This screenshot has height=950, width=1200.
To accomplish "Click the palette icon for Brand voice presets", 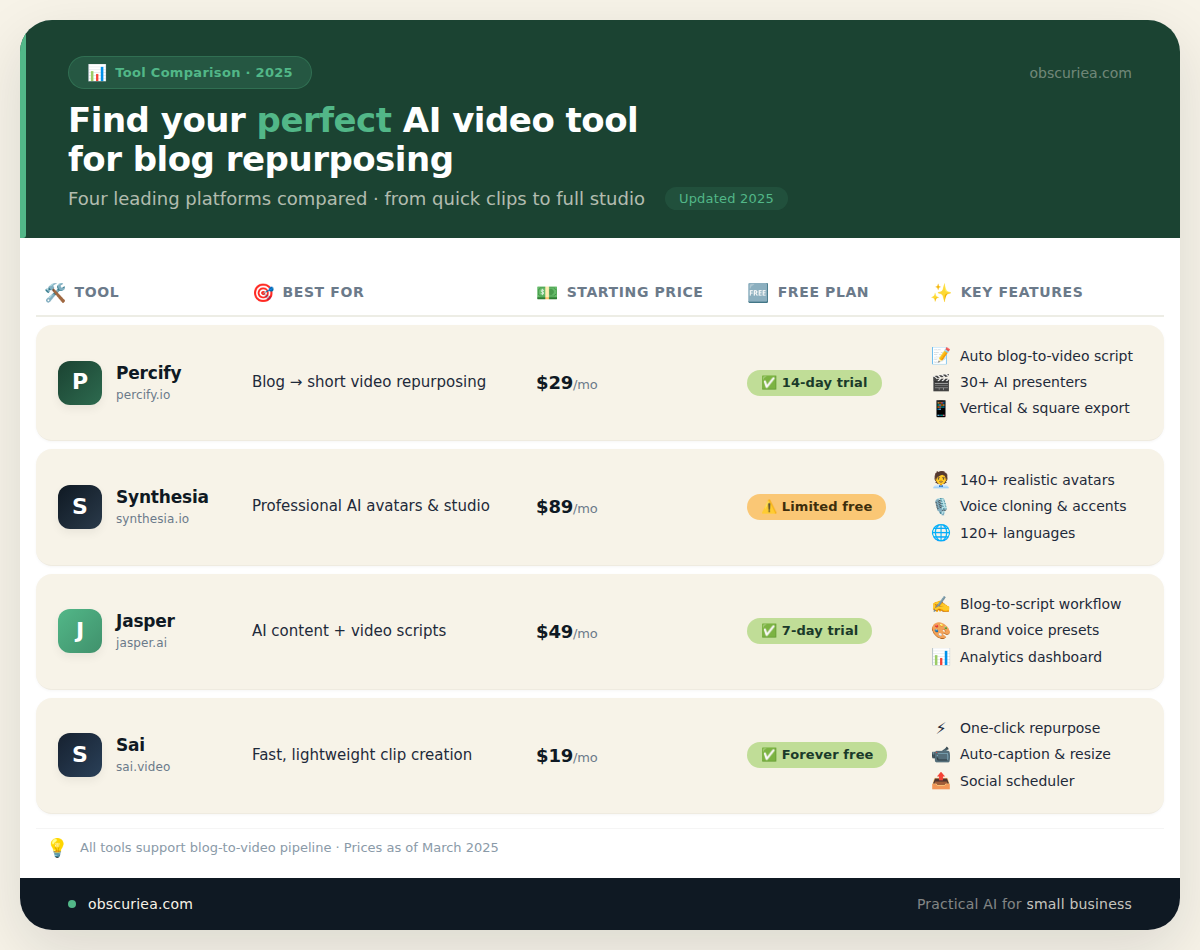I will click(x=941, y=630).
